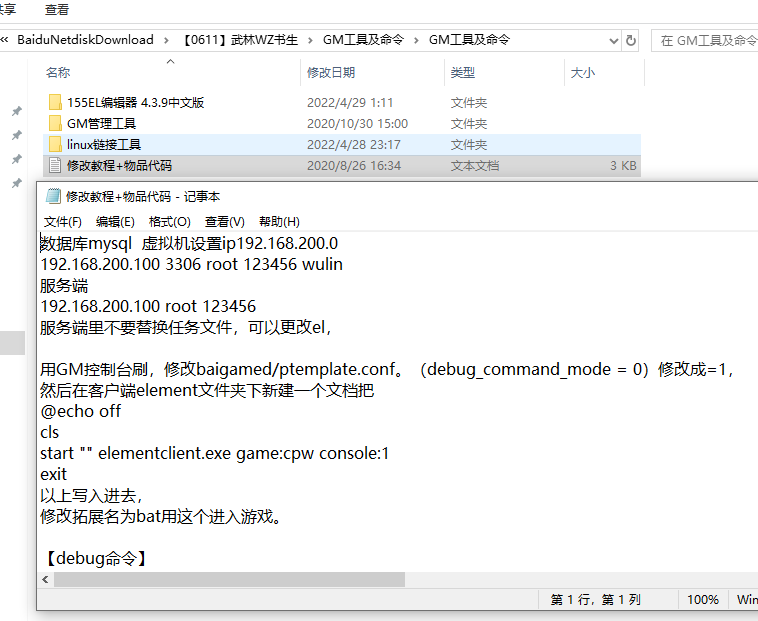
Task: Click the GM管理工具 folder icon
Action: [x=55, y=123]
